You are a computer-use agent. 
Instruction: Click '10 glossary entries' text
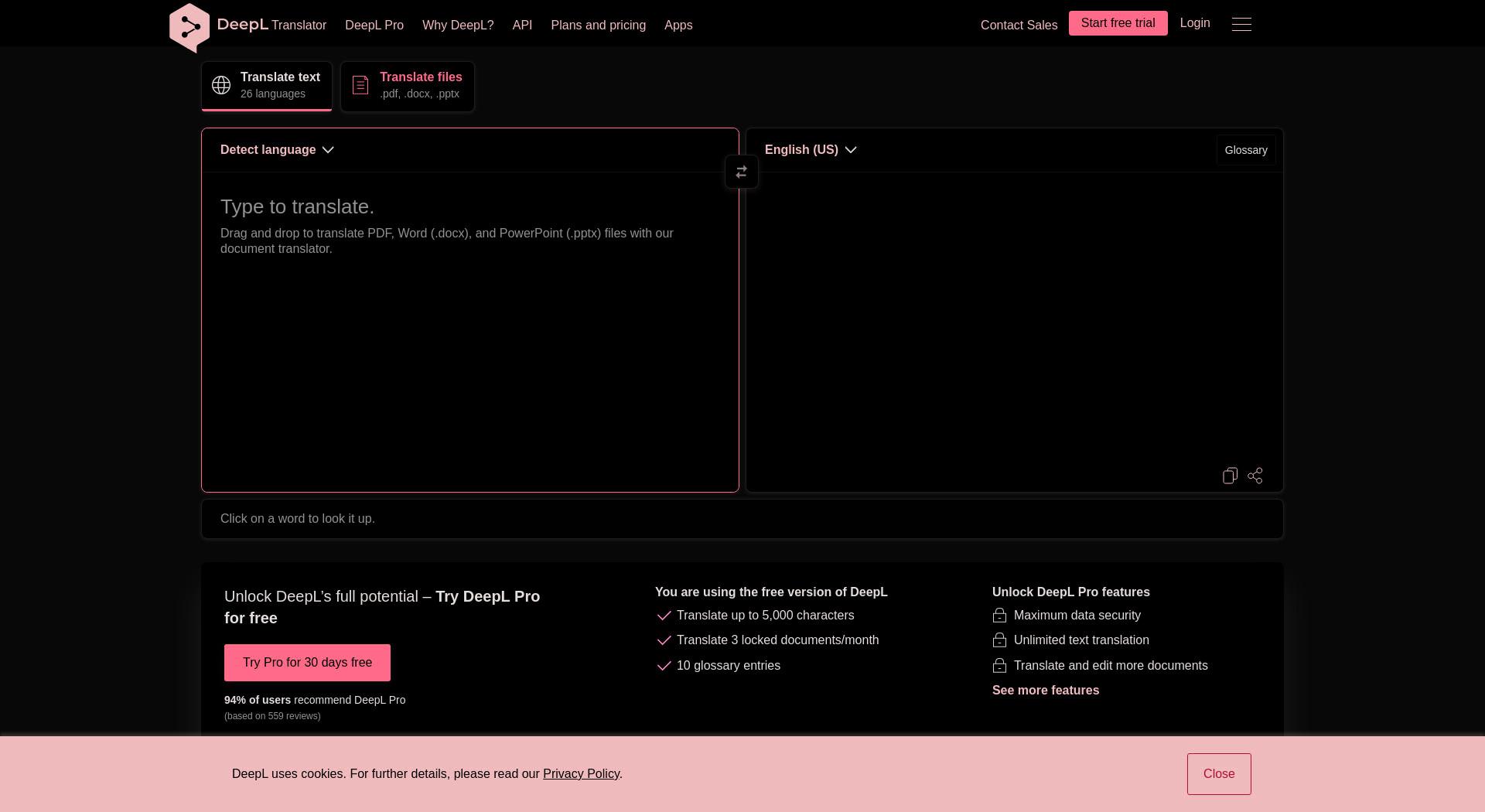(x=728, y=666)
